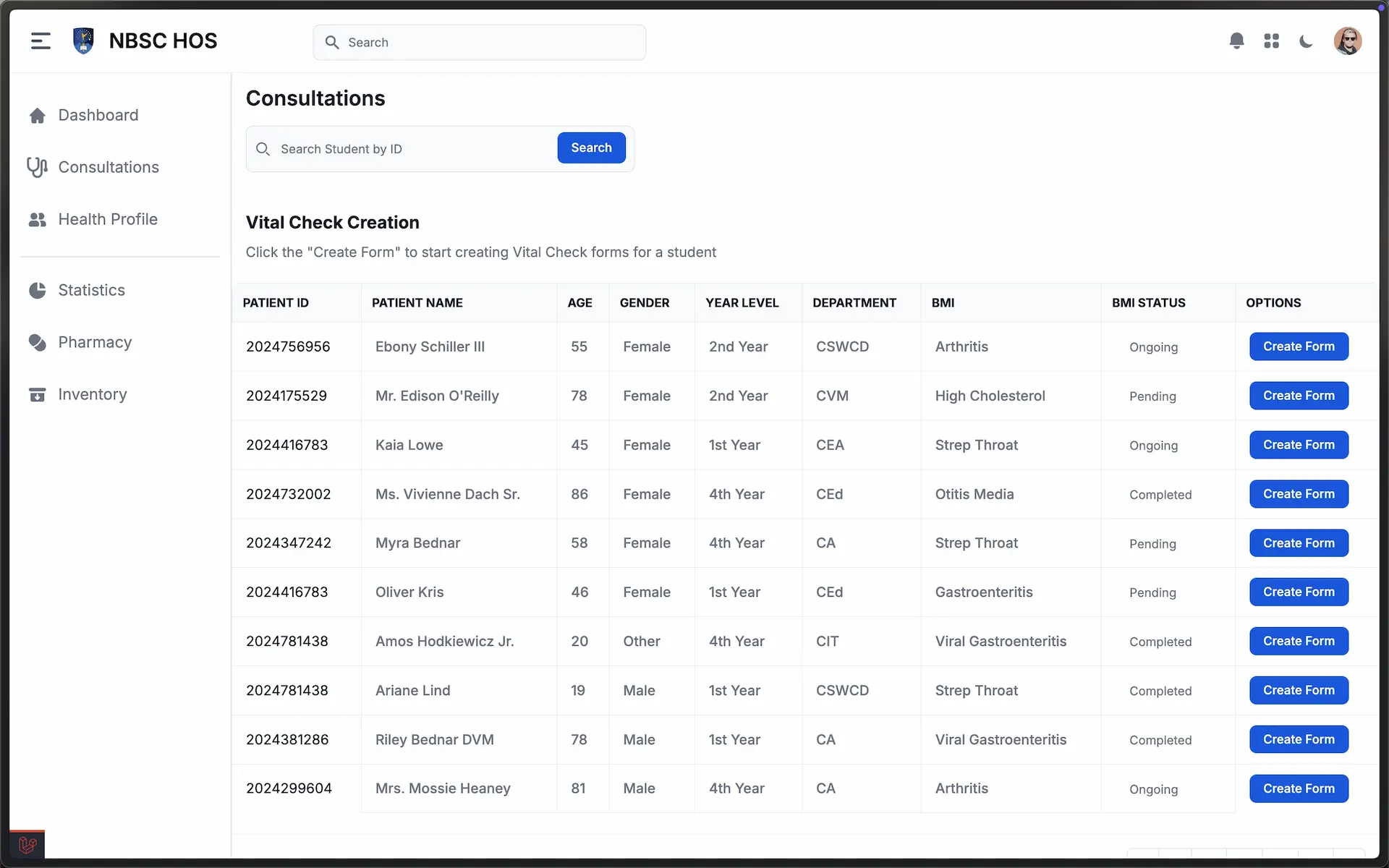Click Gastroenteritis in Oliver Kris row

[984, 592]
